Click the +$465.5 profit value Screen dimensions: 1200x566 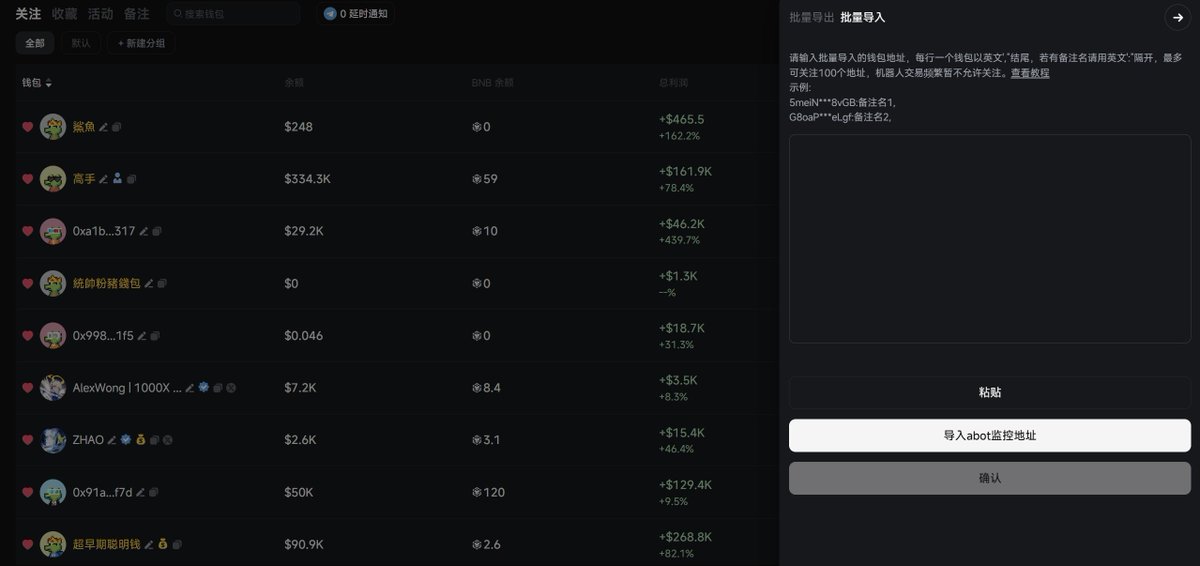coord(681,119)
